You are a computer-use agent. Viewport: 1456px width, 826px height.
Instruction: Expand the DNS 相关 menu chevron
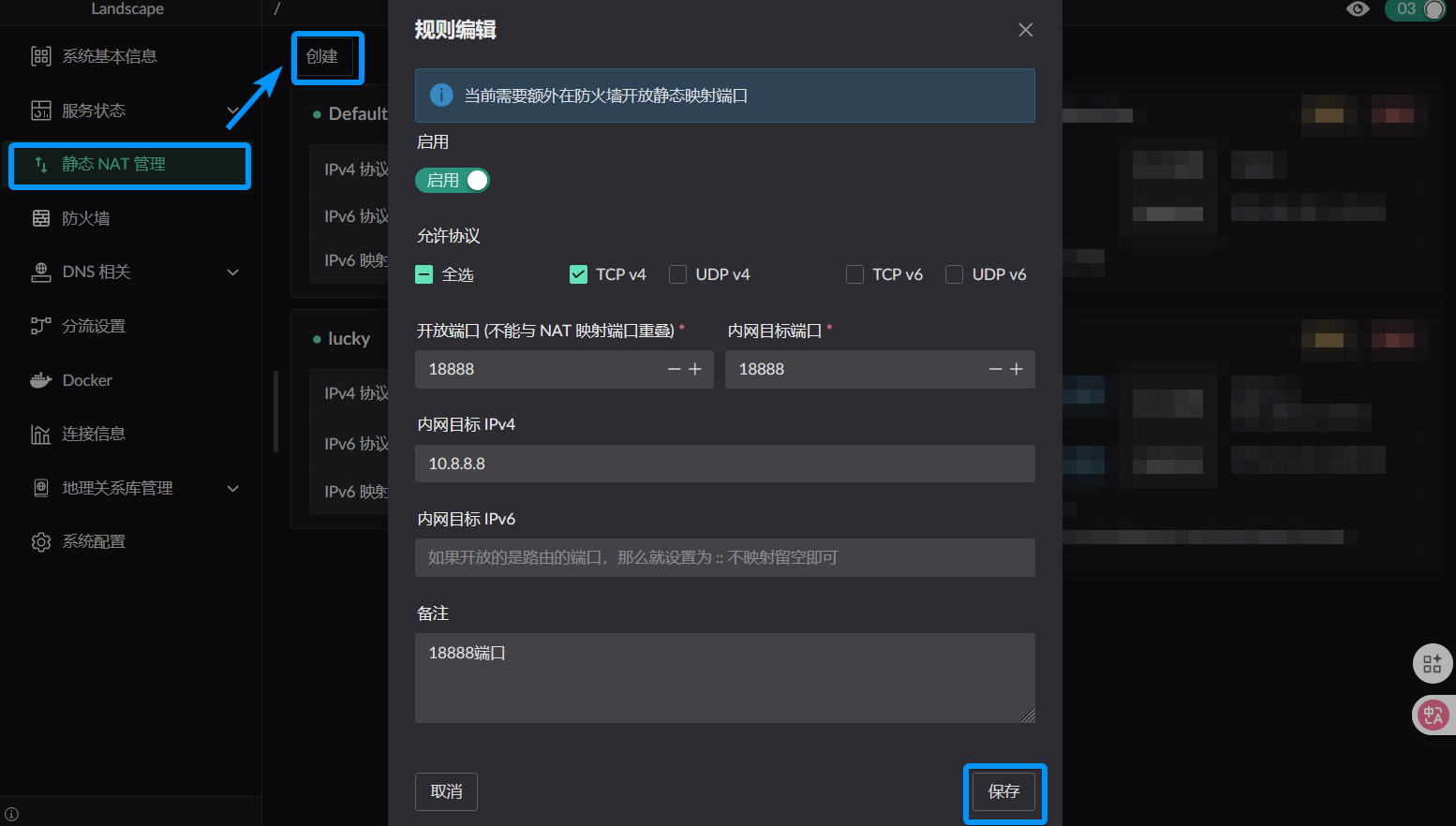click(x=233, y=273)
